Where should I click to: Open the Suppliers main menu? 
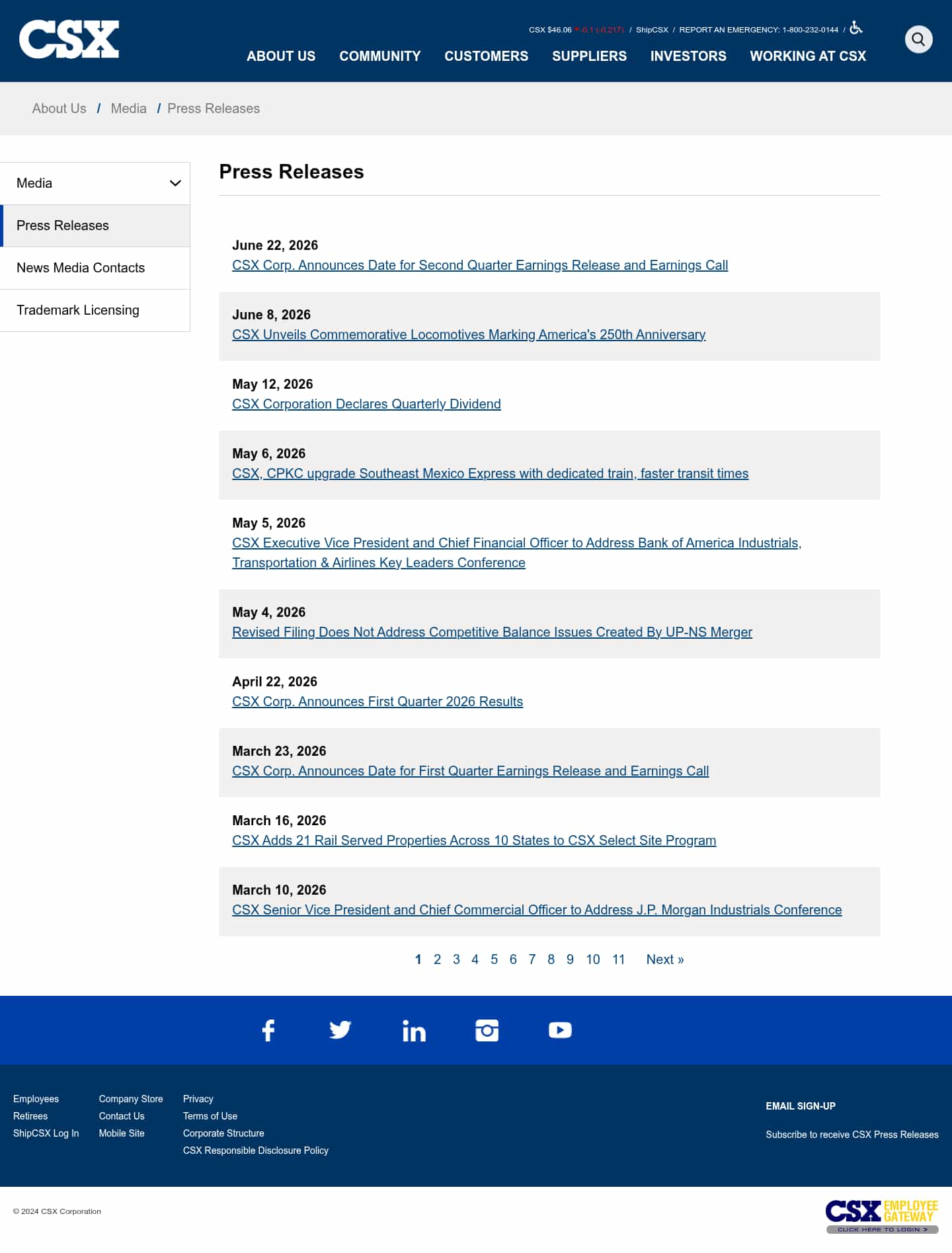590,56
